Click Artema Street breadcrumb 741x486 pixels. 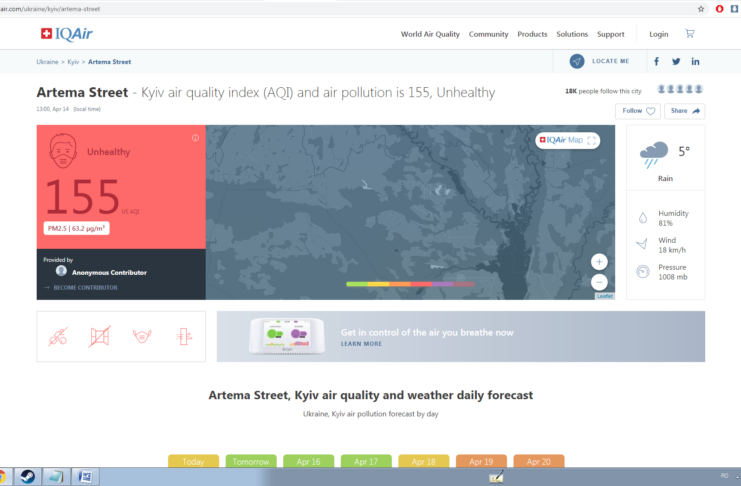(110, 62)
